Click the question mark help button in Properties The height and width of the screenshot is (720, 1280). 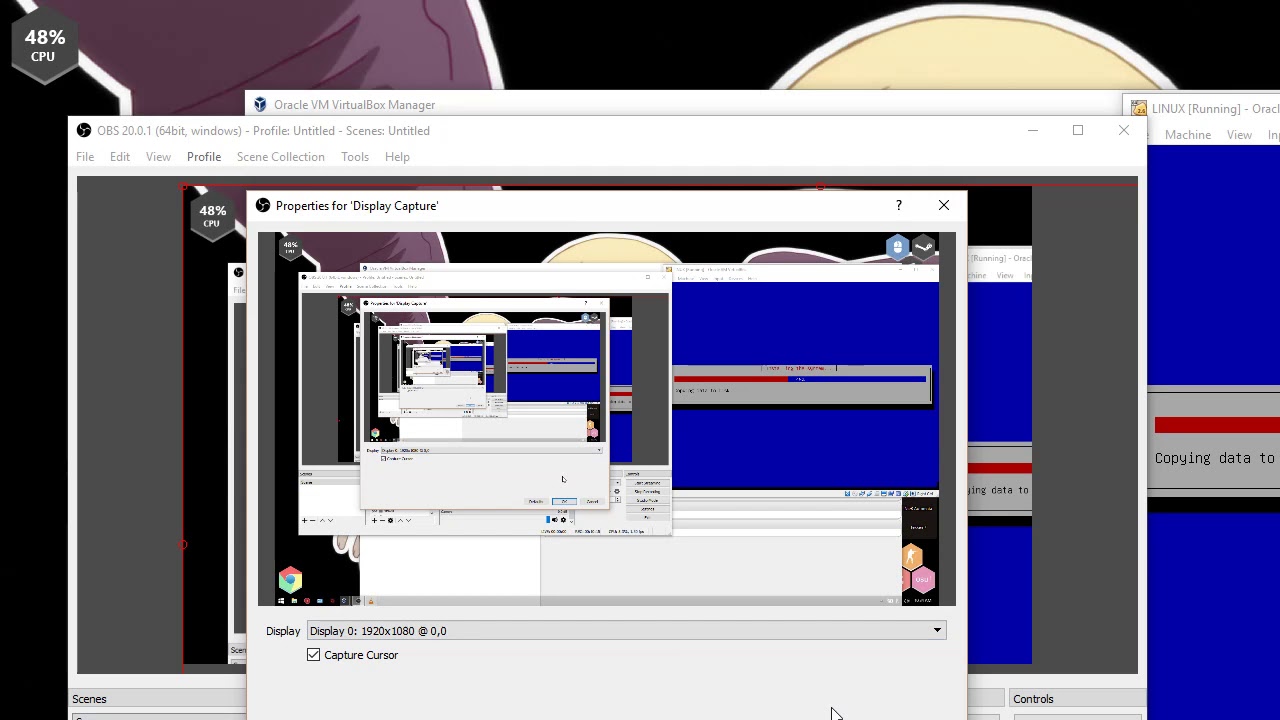[898, 205]
